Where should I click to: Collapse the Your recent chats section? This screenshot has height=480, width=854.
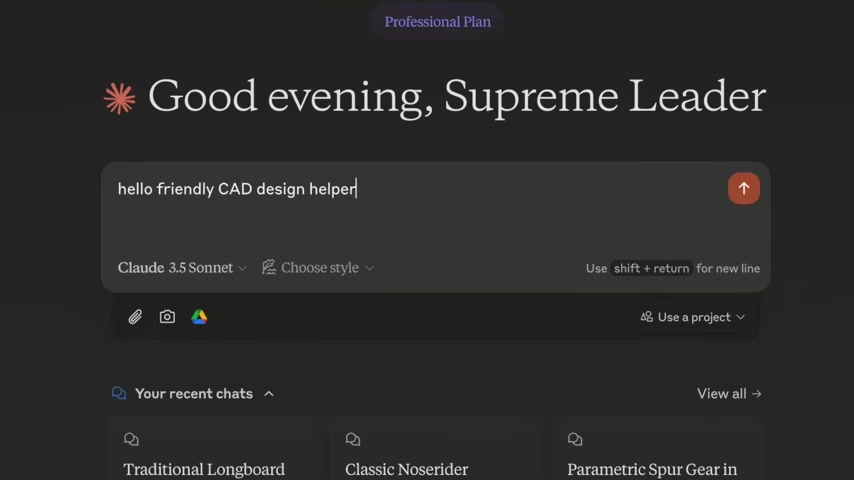coord(269,393)
